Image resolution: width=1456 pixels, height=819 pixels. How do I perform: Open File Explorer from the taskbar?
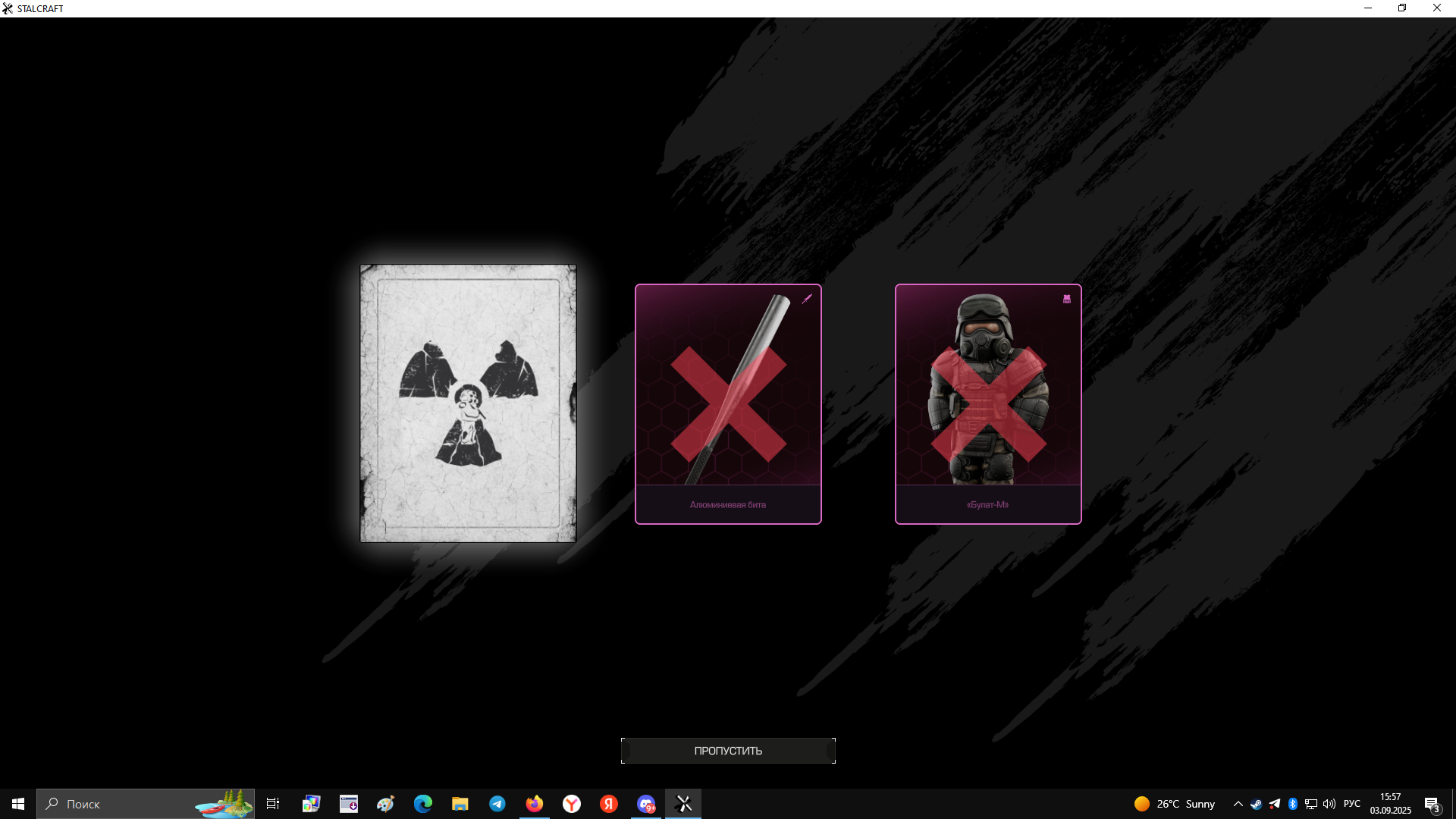coord(460,804)
